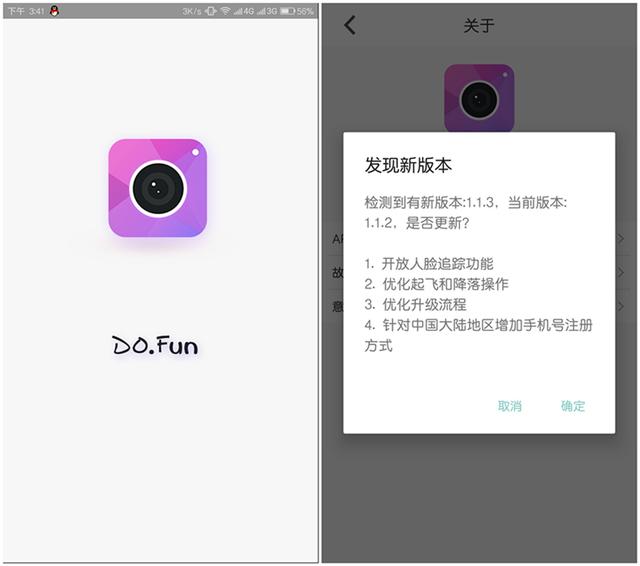Tap the 关于 page title
The image size is (640, 566).
coord(479,26)
